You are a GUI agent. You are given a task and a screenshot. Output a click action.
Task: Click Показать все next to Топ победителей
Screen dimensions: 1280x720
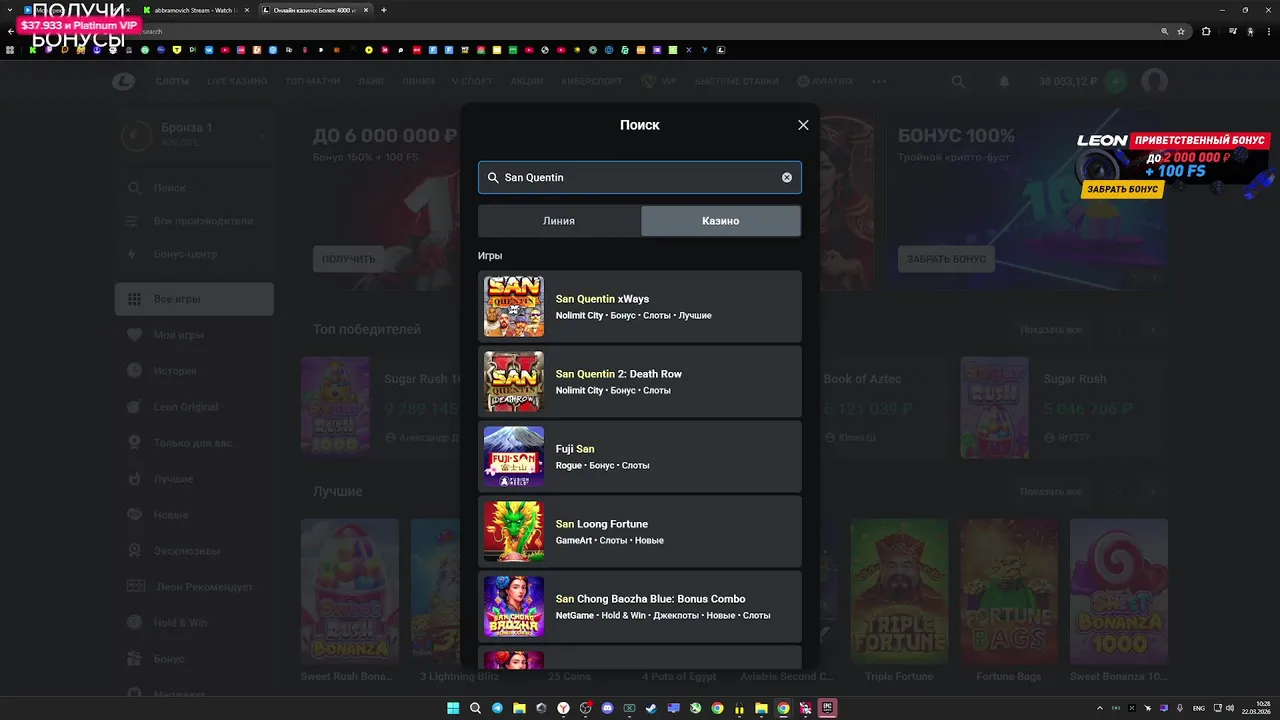click(1051, 330)
